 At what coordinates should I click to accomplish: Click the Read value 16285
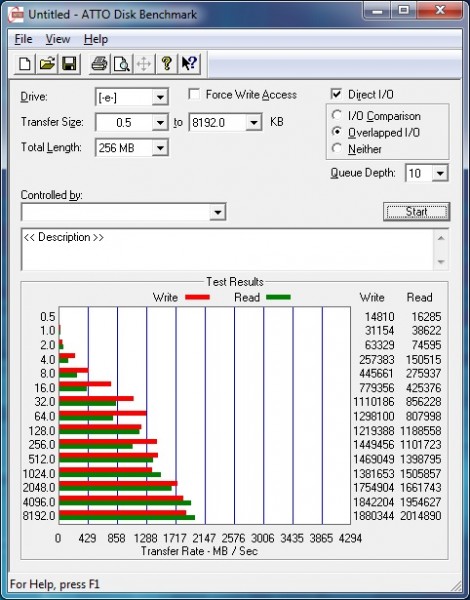coord(426,317)
